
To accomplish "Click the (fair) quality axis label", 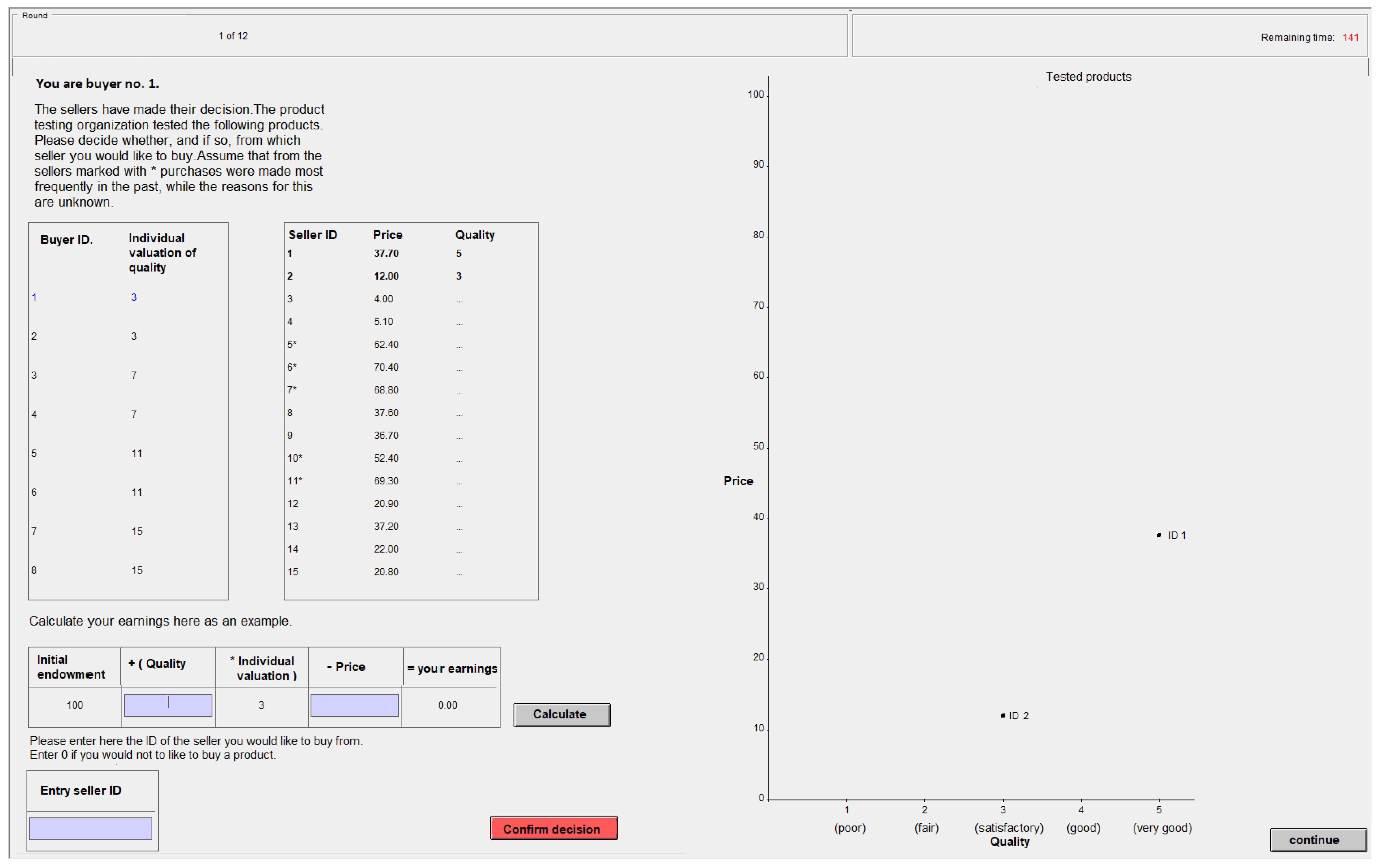I will coord(926,828).
